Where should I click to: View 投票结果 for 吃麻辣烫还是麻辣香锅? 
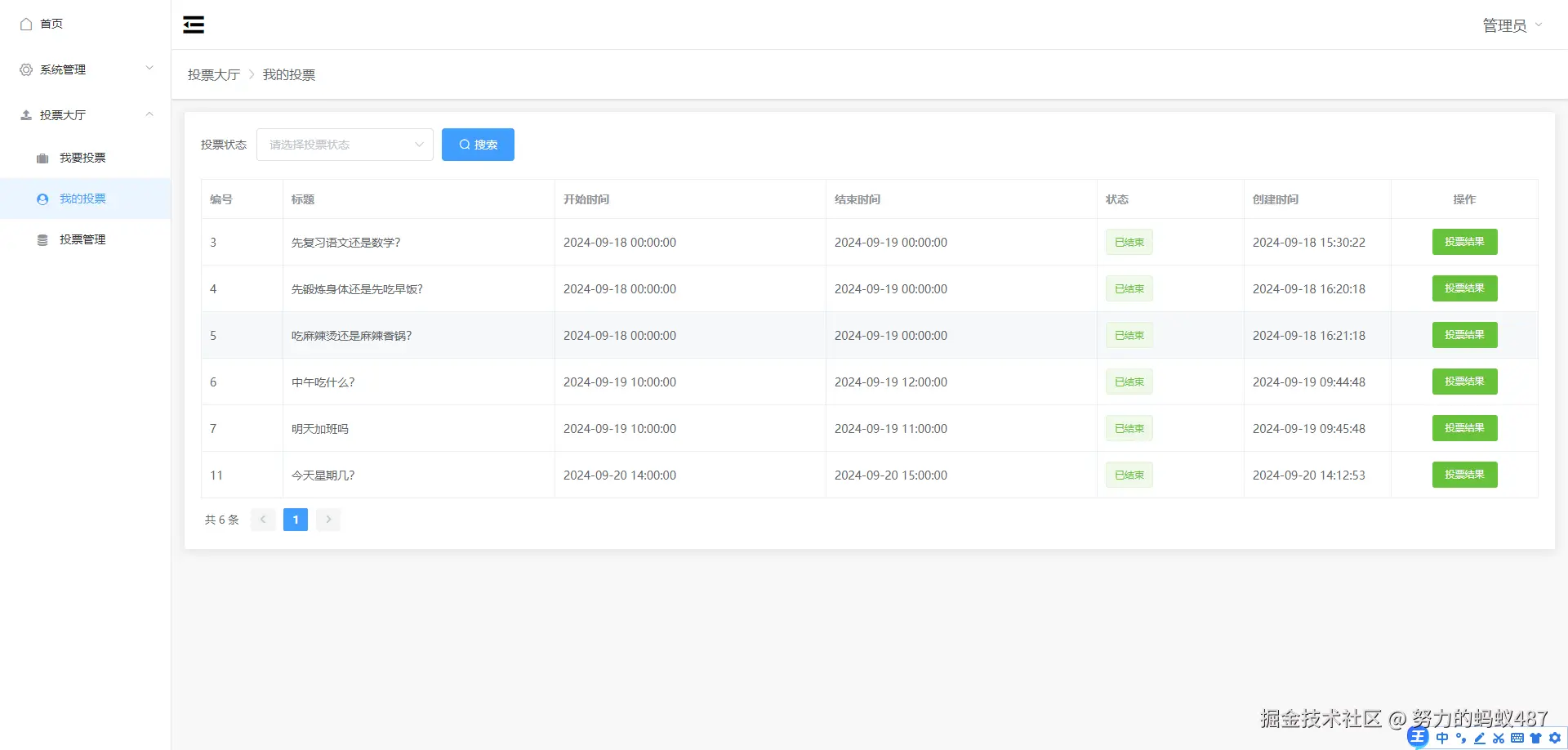[x=1464, y=335]
